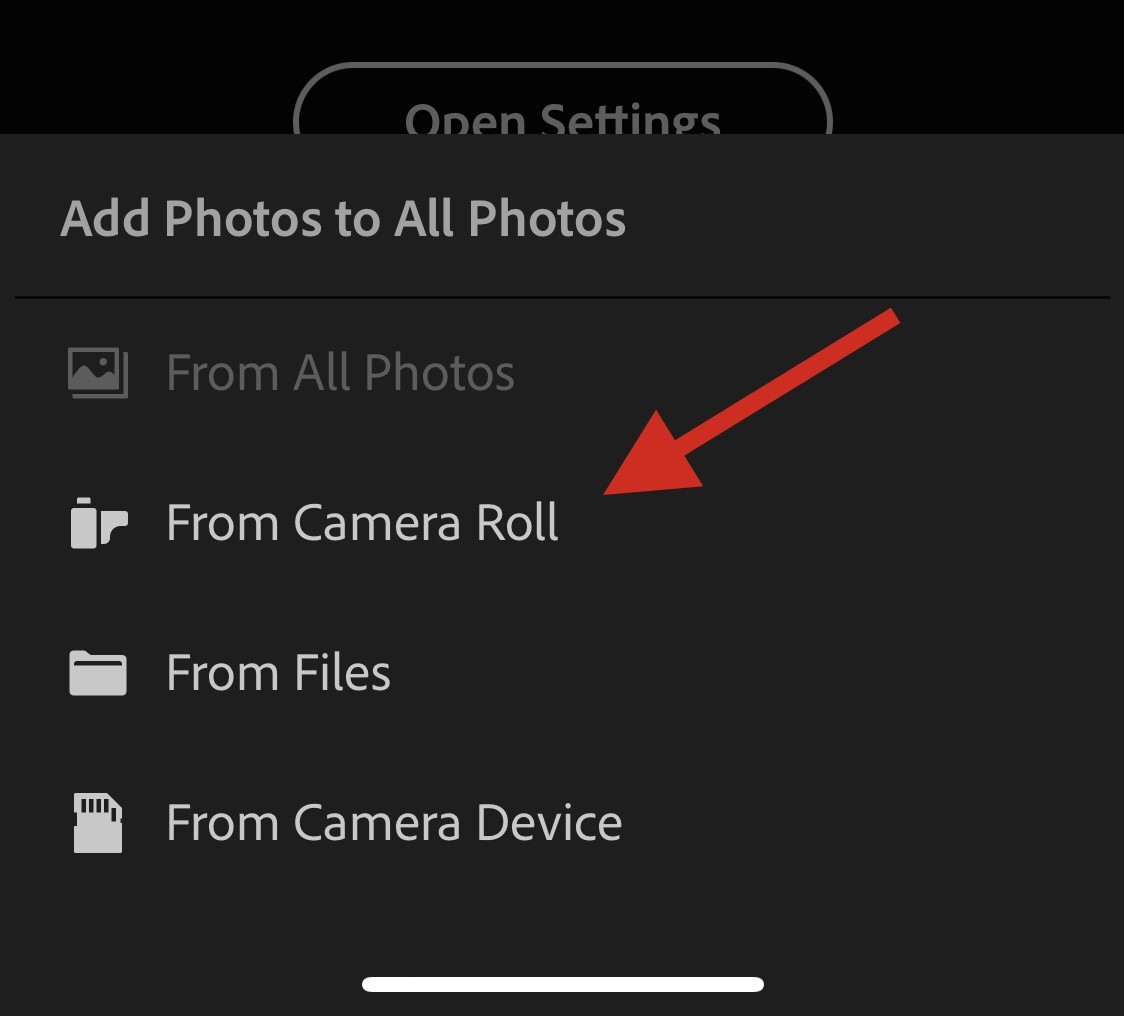Viewport: 1124px width, 1016px height.
Task: Tap the folder icon beside From Files
Action: coord(98,673)
